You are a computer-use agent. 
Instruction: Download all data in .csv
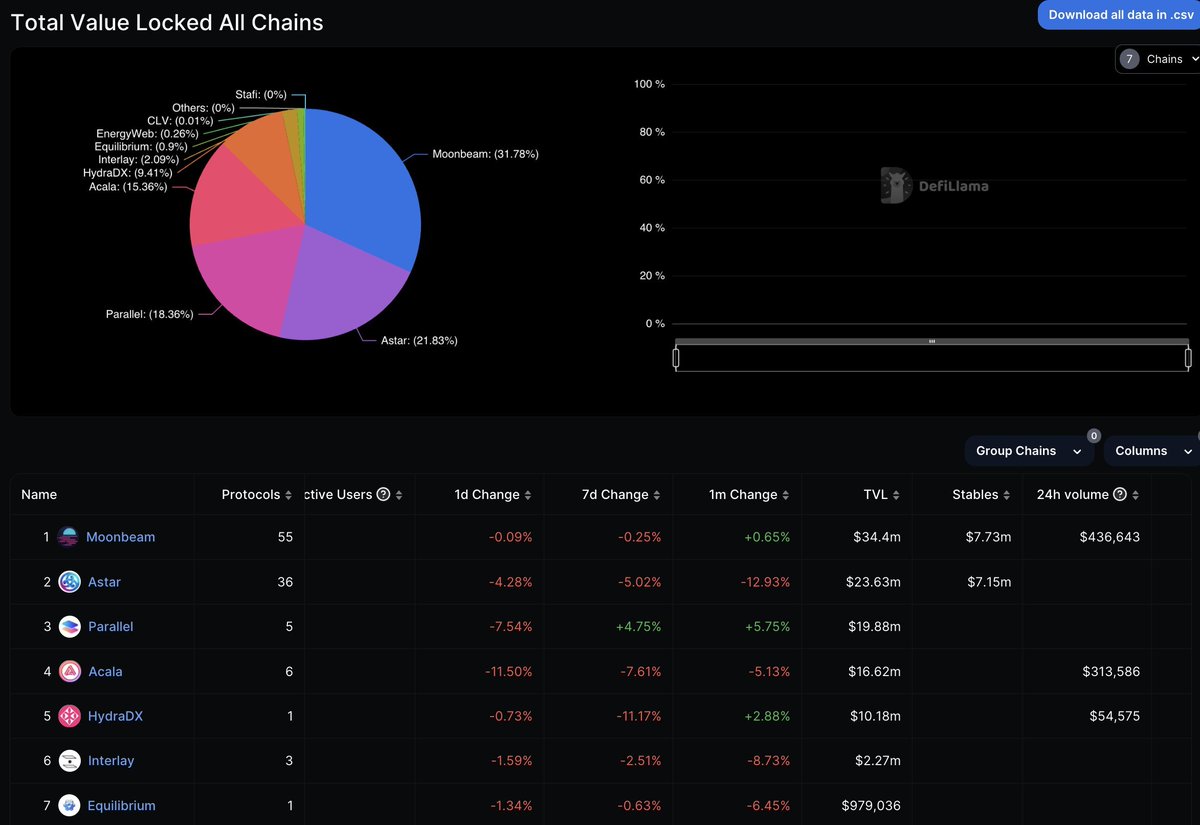point(1119,15)
